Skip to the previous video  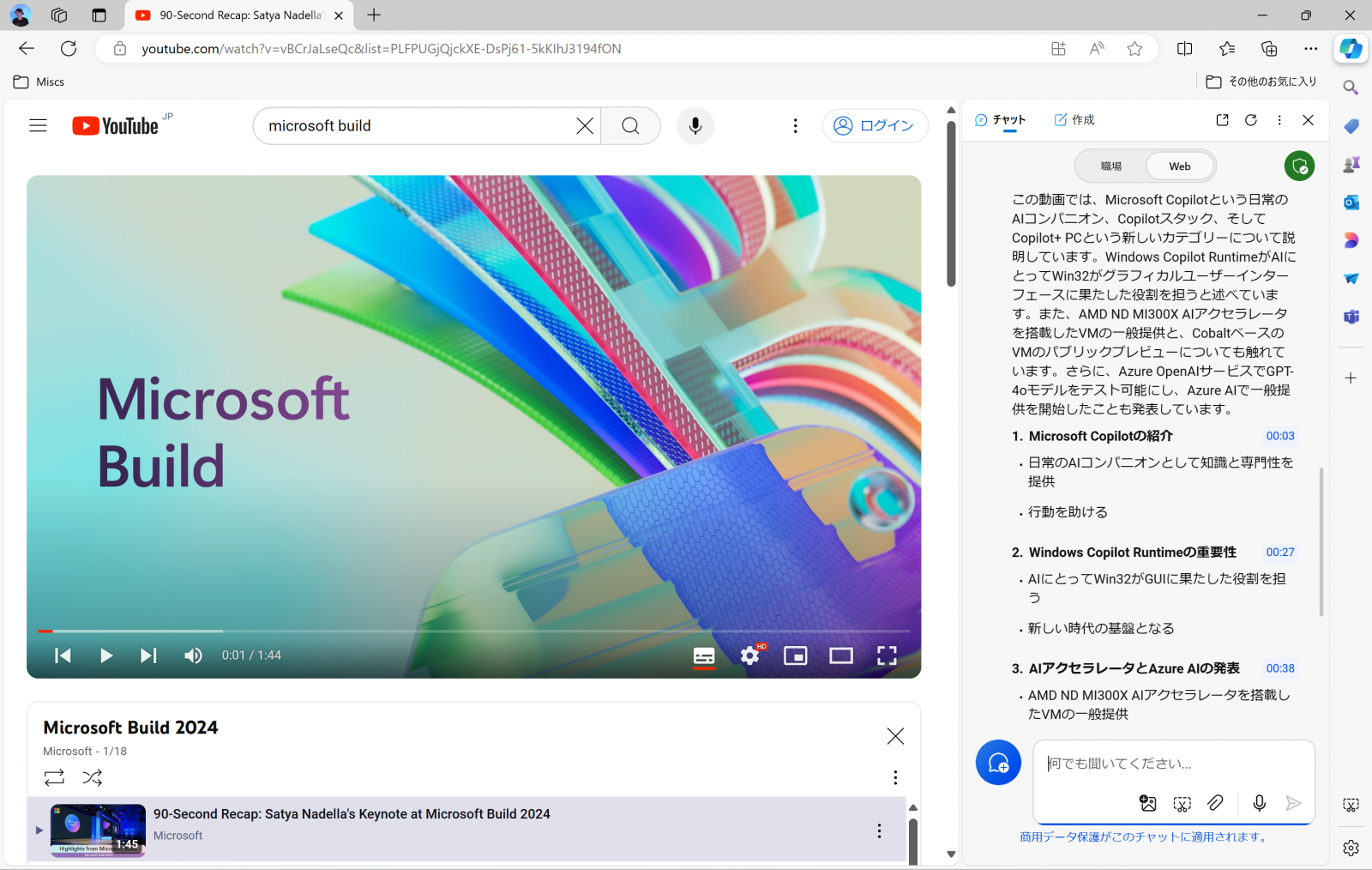click(x=63, y=656)
